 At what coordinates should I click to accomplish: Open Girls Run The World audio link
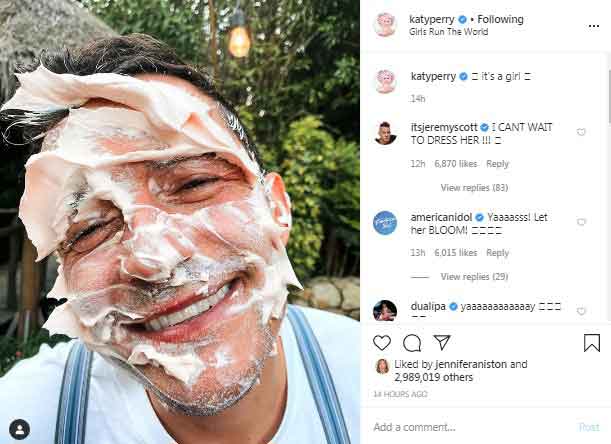(x=448, y=32)
